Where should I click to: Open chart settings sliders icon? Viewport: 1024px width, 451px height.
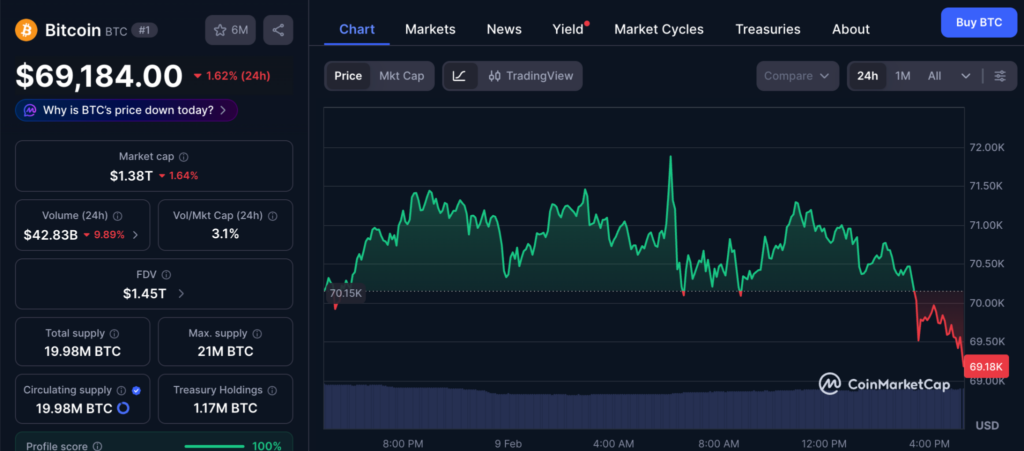coord(1000,76)
